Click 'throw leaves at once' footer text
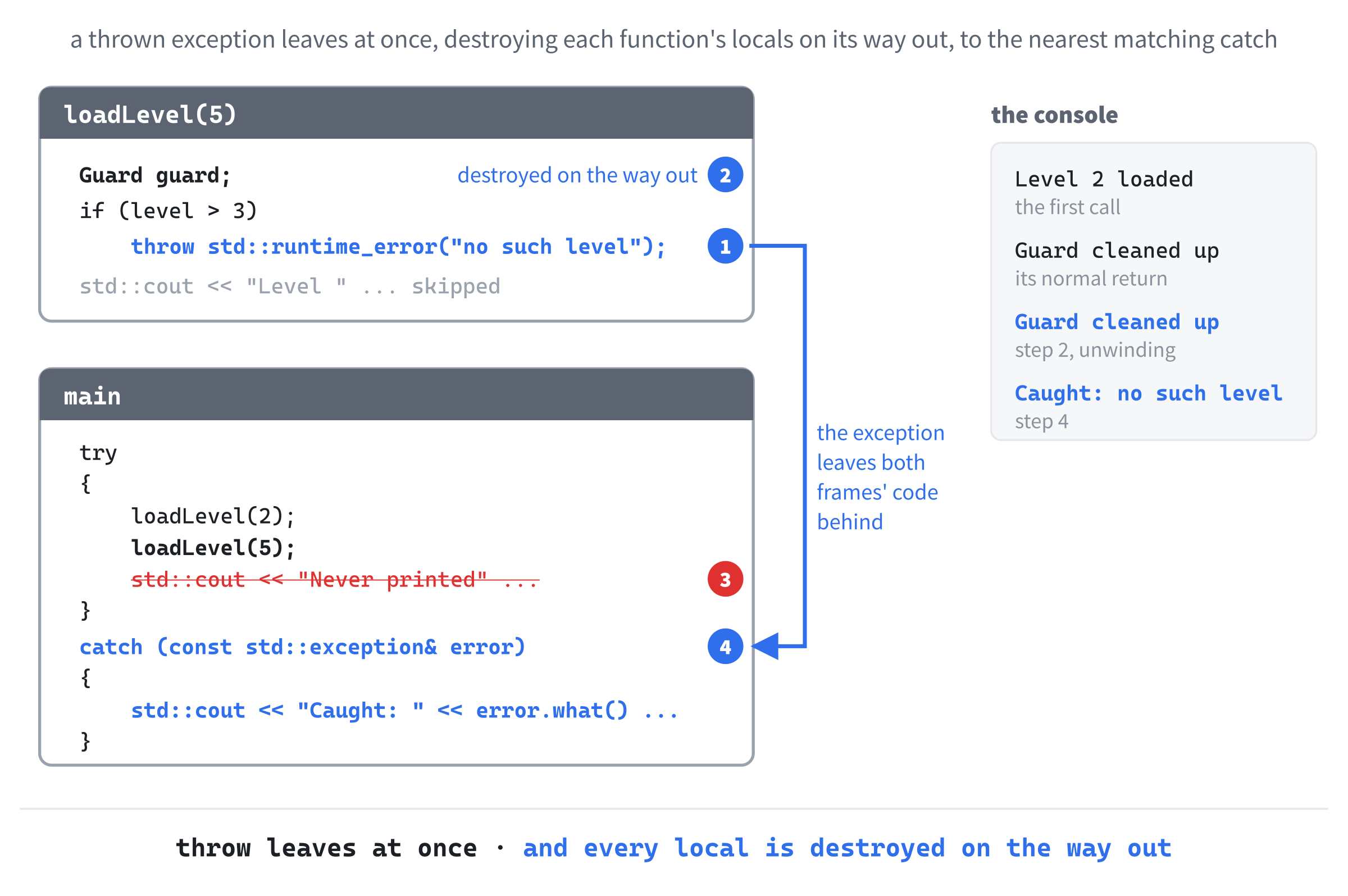The width and height of the screenshot is (1348, 896). 326,848
